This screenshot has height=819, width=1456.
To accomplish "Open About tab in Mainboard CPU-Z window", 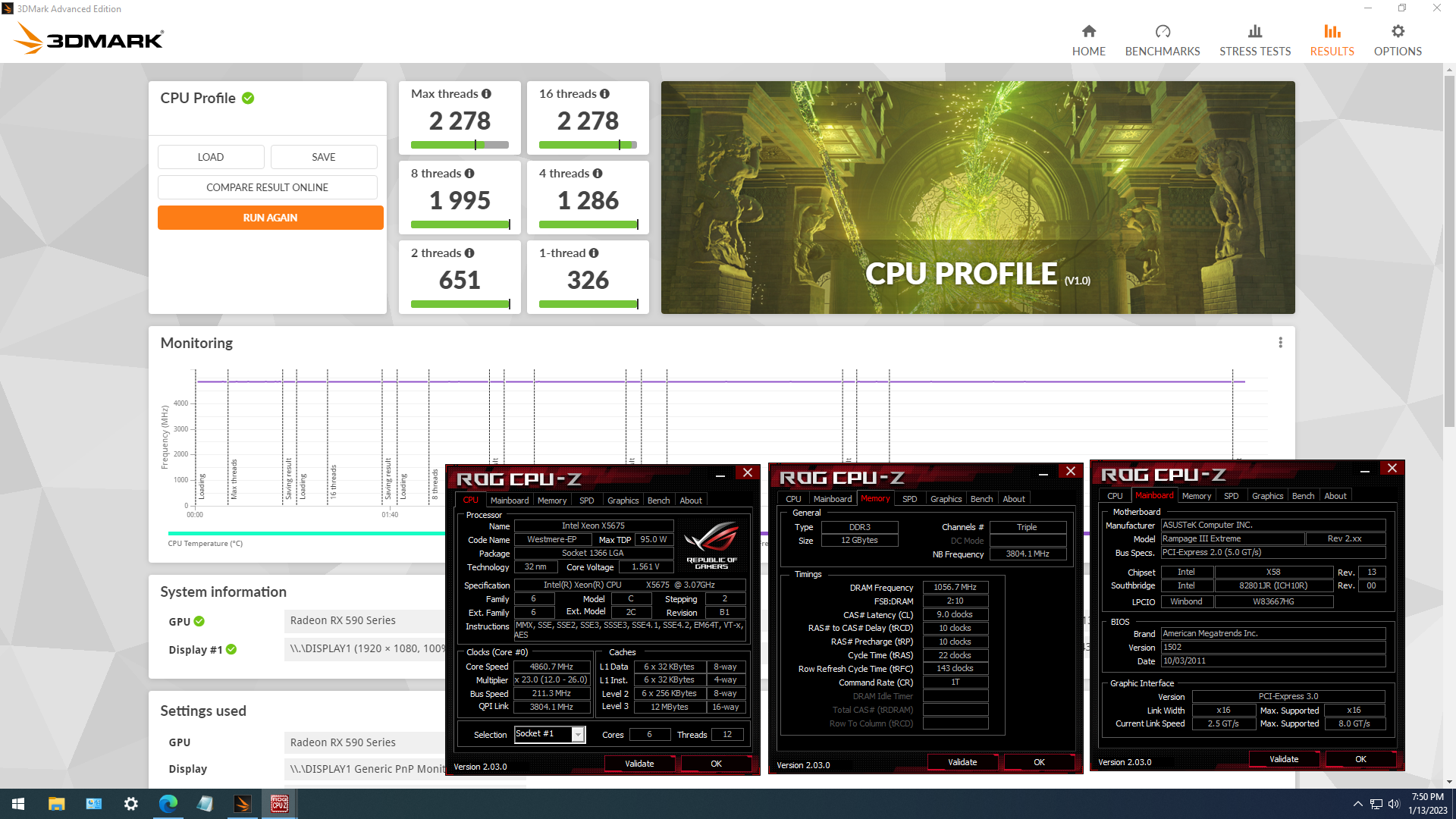I will click(1335, 496).
